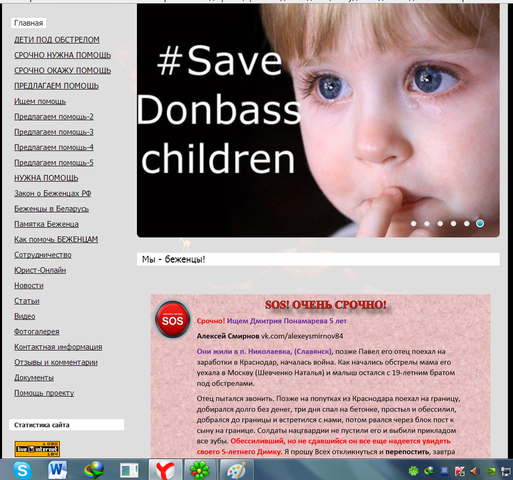513x480 pixels.
Task: Open Закон о Беженцах РФ link
Action: [53, 193]
